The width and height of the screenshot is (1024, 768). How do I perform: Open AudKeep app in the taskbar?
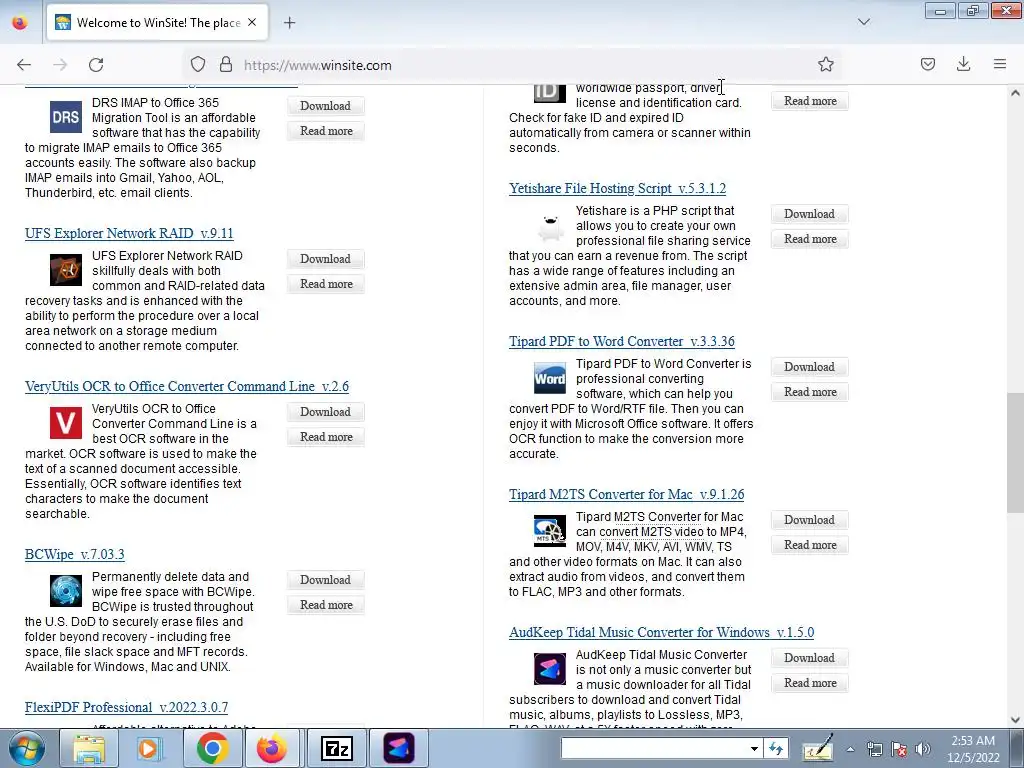click(399, 748)
